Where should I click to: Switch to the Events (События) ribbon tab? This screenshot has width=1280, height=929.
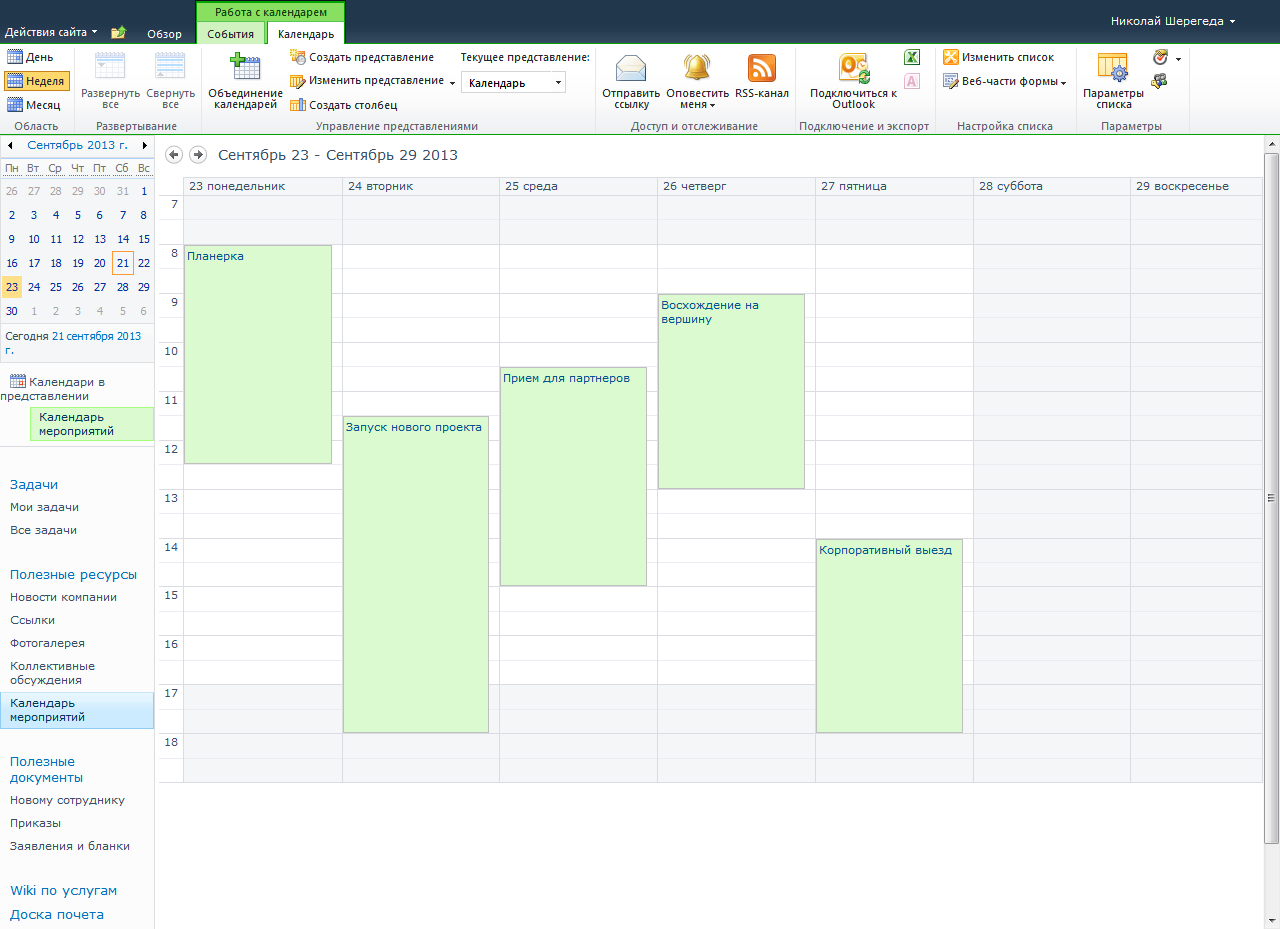231,34
